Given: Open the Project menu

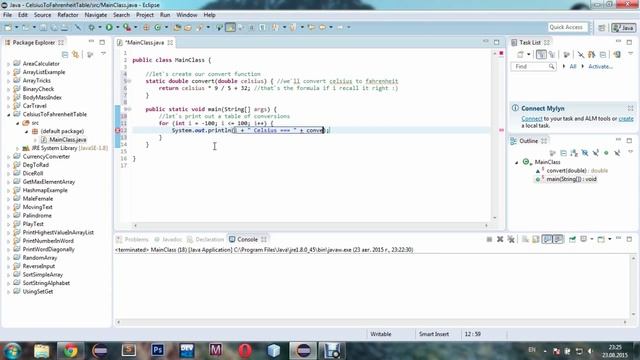Looking at the screenshot, I should (x=144, y=15).
